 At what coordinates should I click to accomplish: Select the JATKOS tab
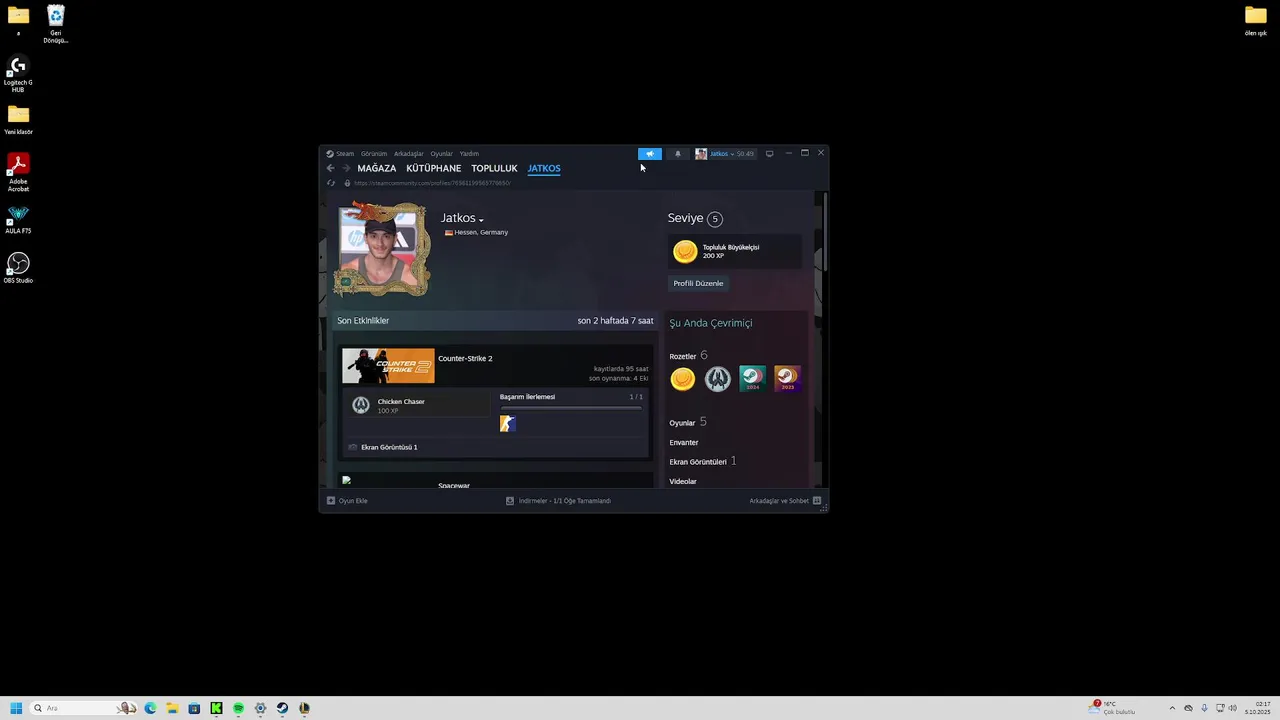click(544, 168)
